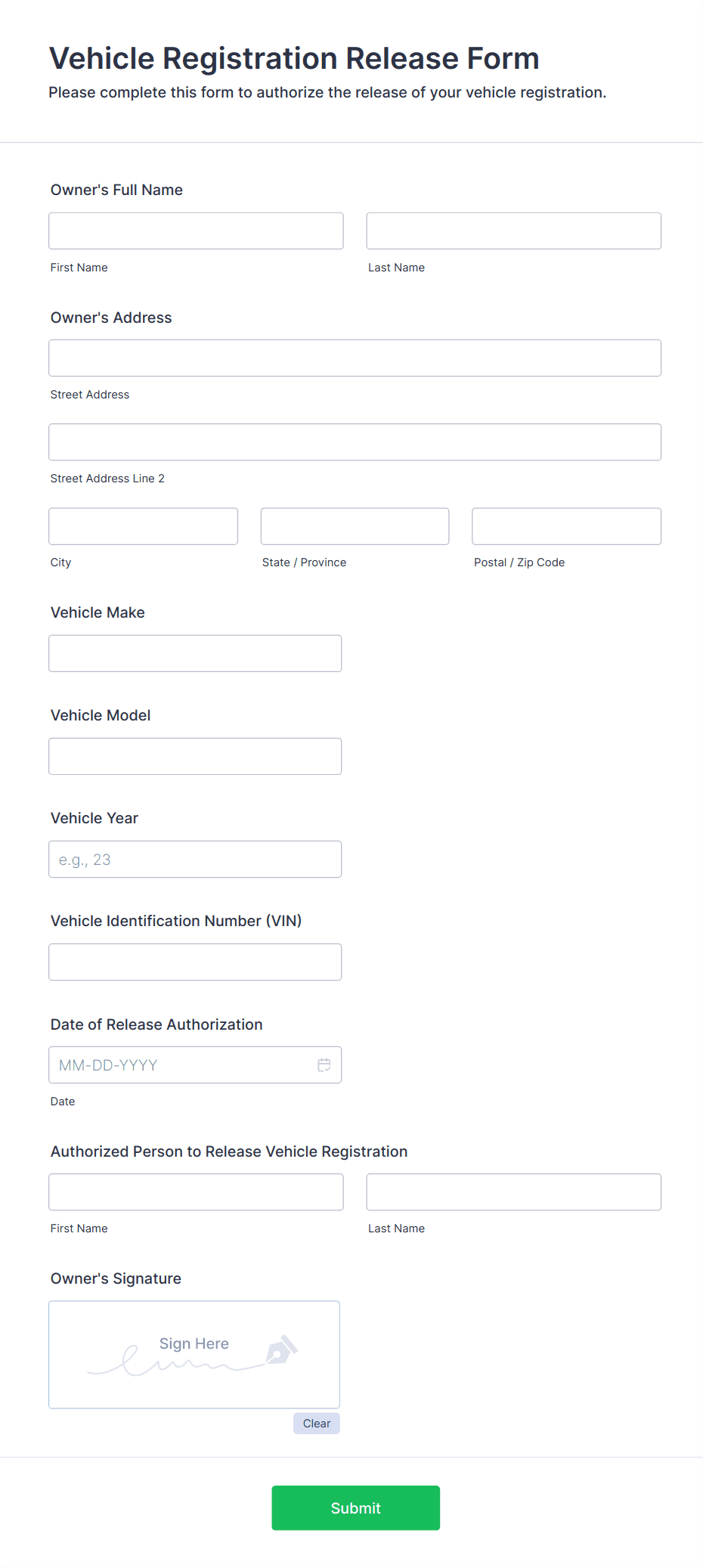Screen dimensions: 703x1568
Task: Focus the State / Province input
Action: coord(355,526)
